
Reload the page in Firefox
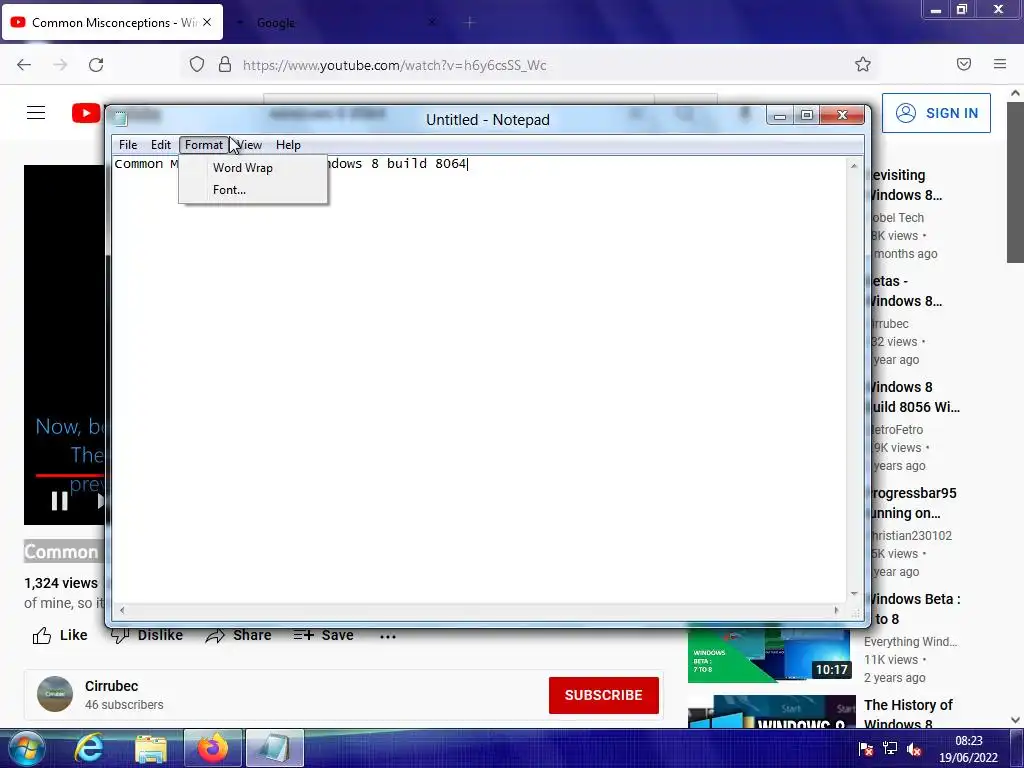[96, 65]
